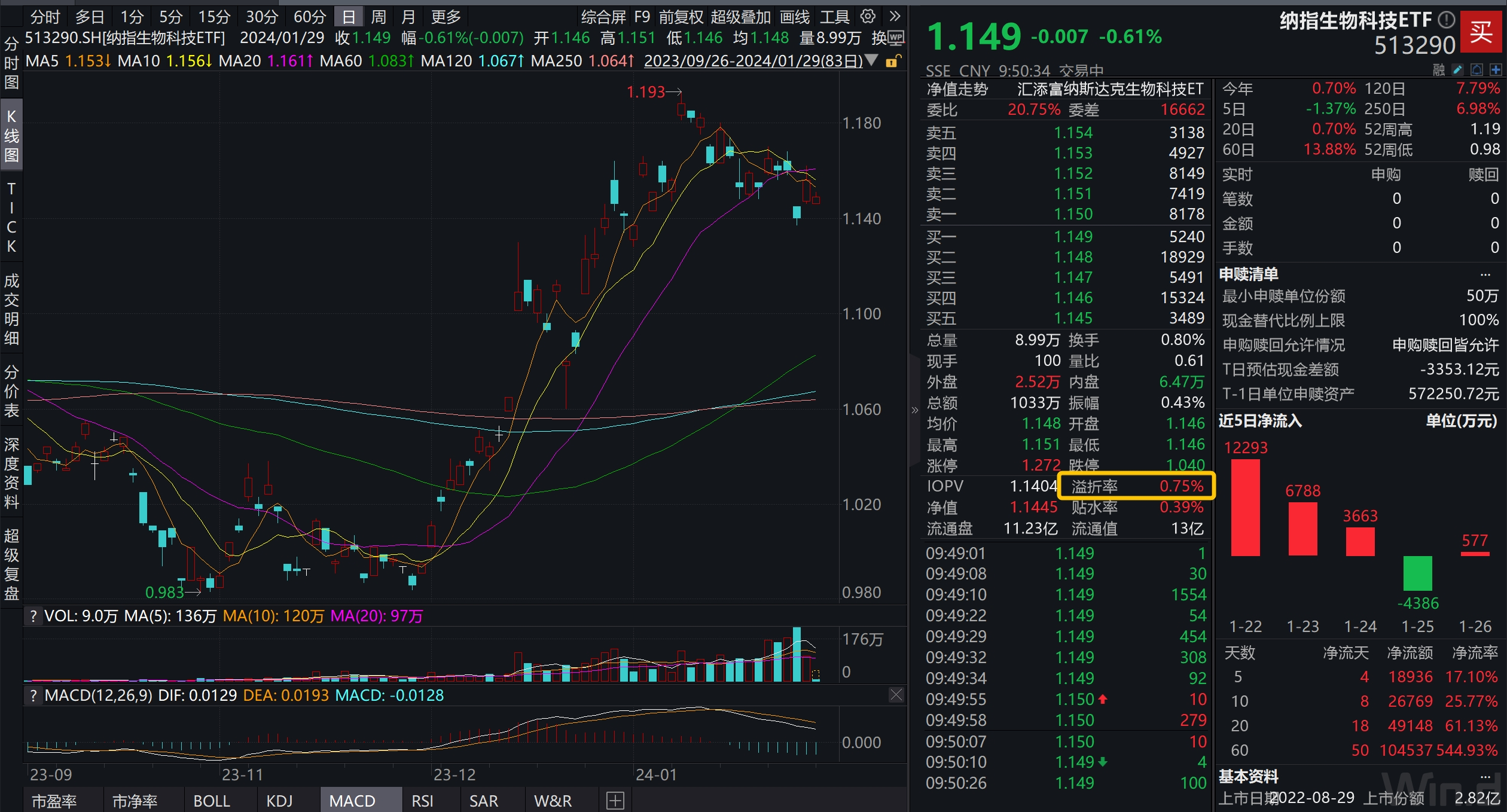Open the VOL help question mark
Screen dimensions: 1507x812
tap(33, 616)
